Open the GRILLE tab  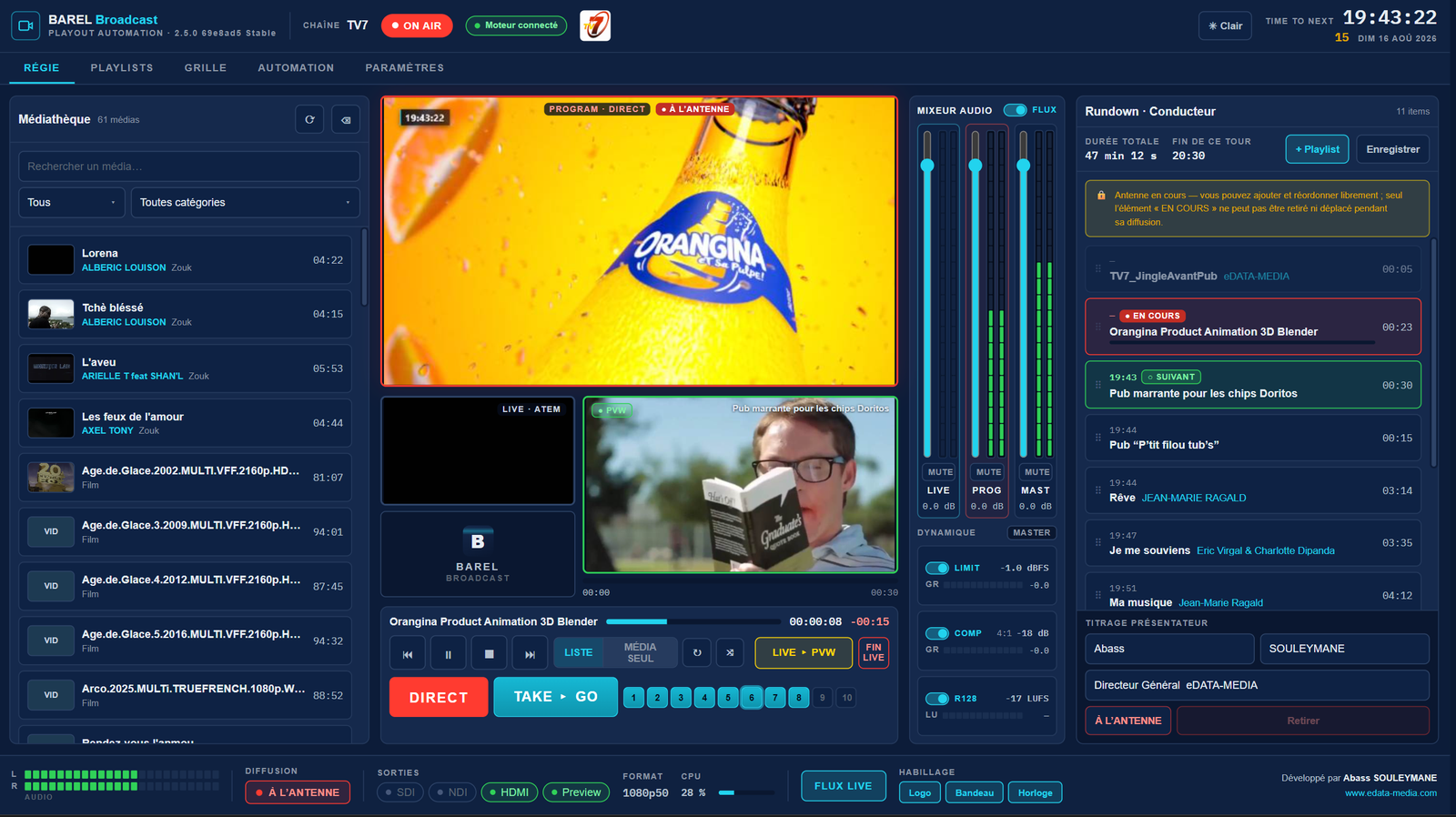click(206, 68)
